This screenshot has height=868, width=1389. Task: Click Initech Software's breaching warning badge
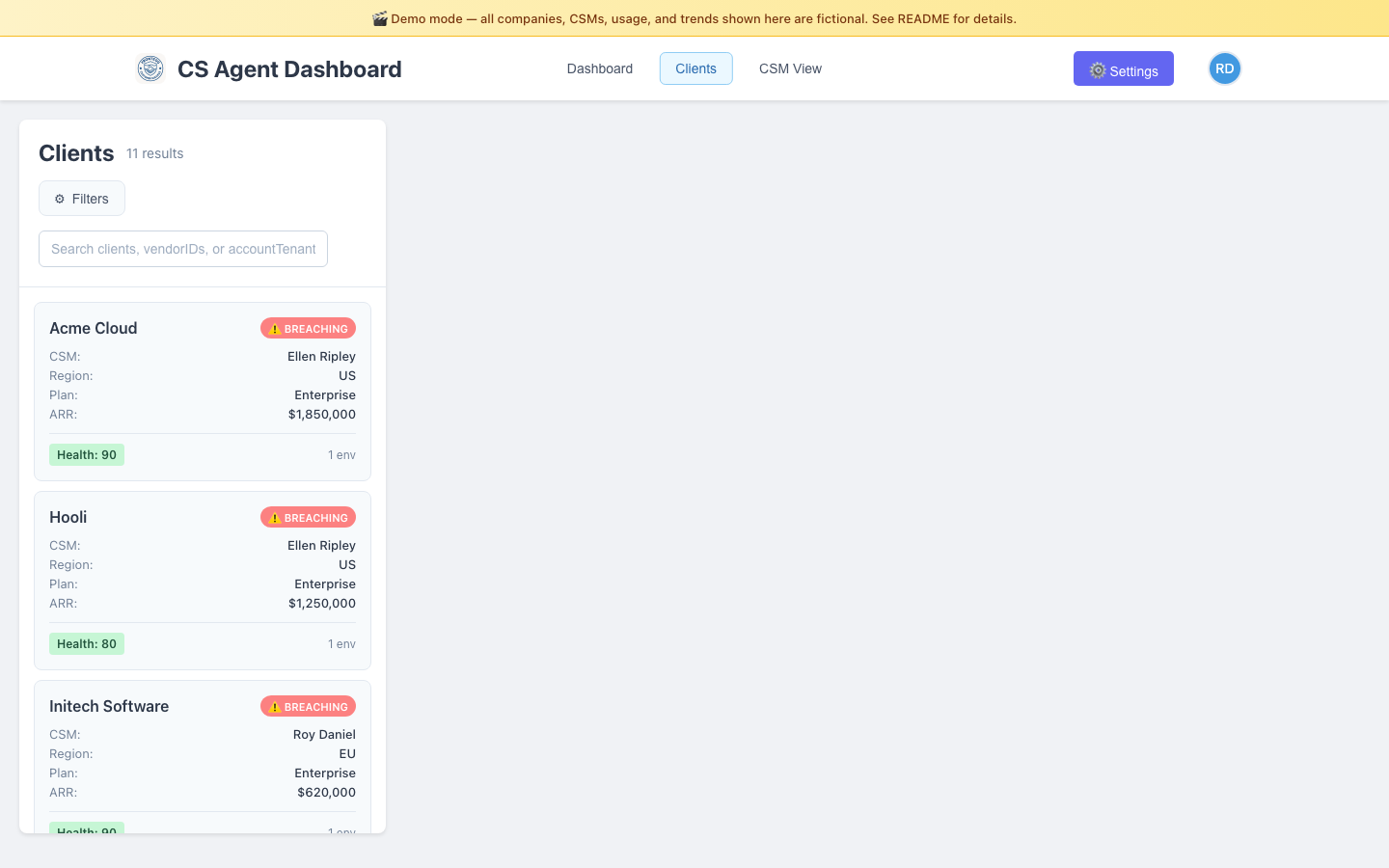click(308, 707)
